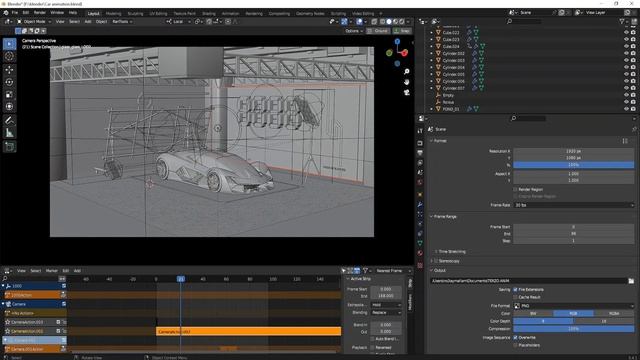Viewport: 640px width, 360px height.
Task: Open the Window menu
Action: [x=57, y=13]
